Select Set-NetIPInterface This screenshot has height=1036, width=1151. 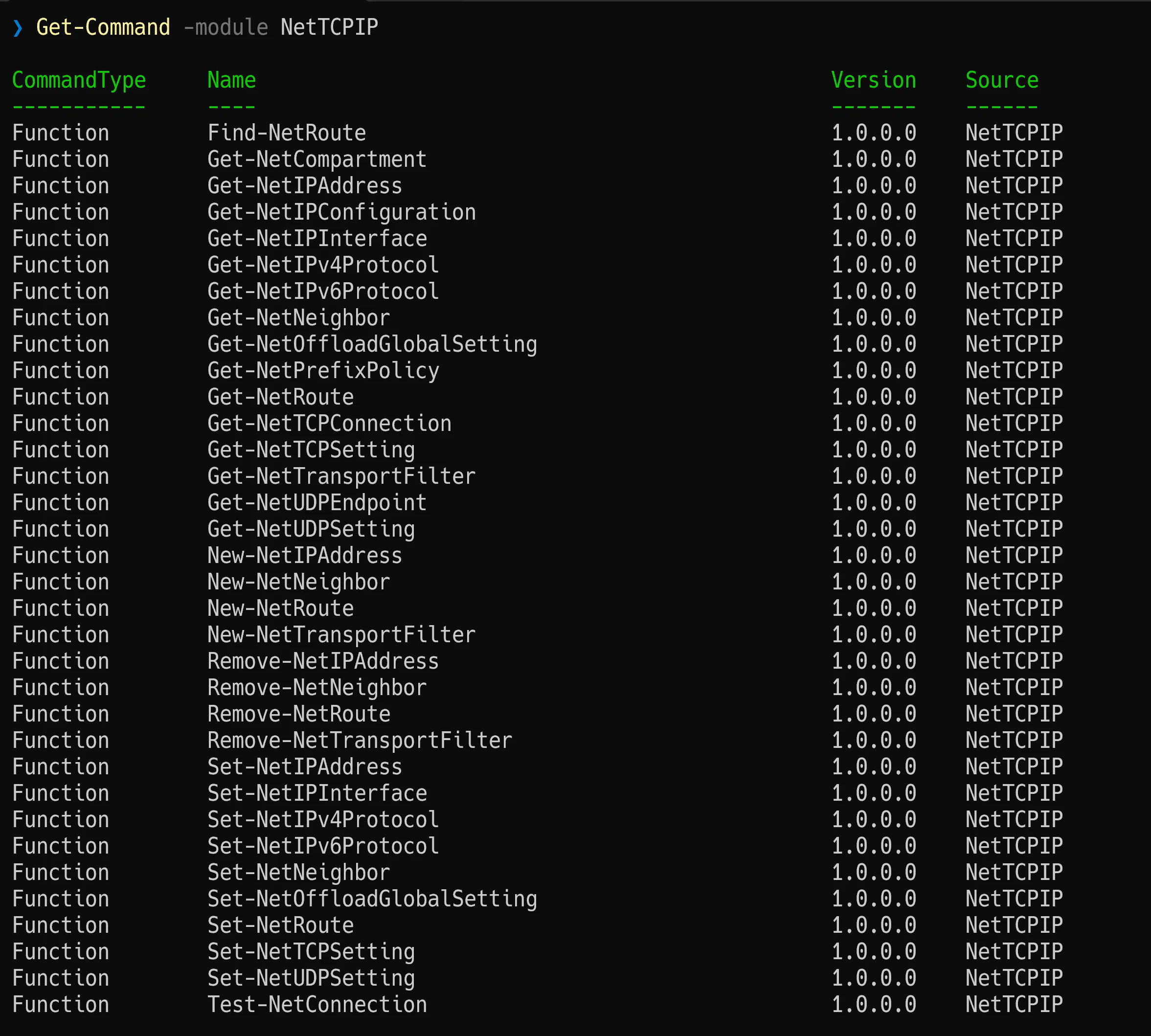click(x=317, y=793)
